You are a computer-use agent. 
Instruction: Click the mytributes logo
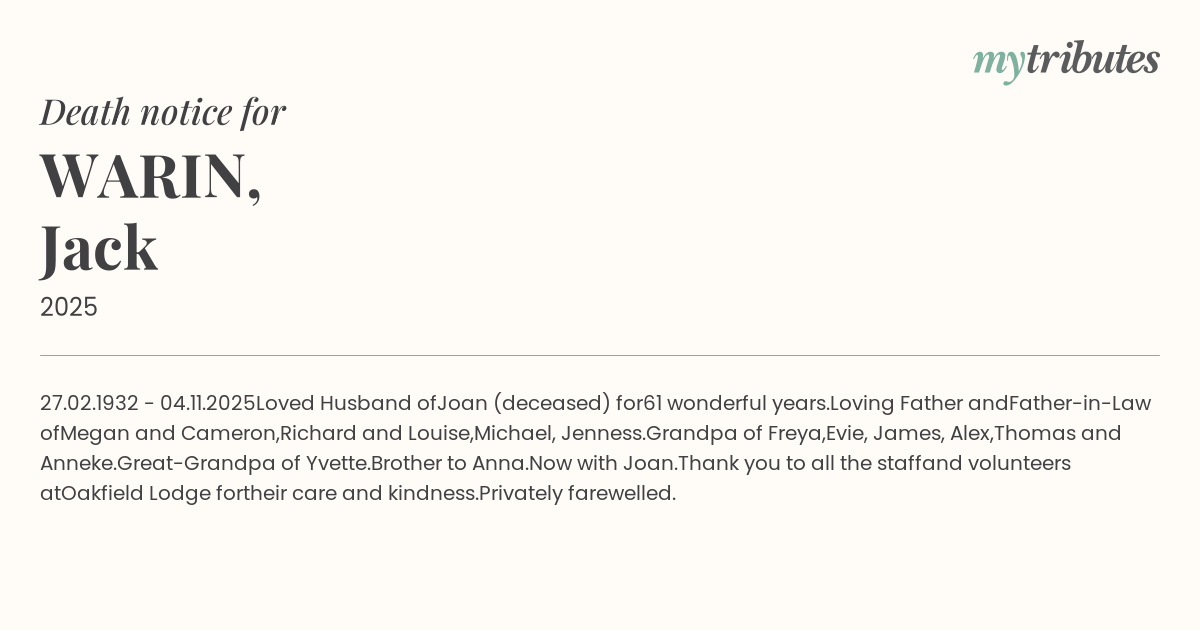click(1066, 61)
